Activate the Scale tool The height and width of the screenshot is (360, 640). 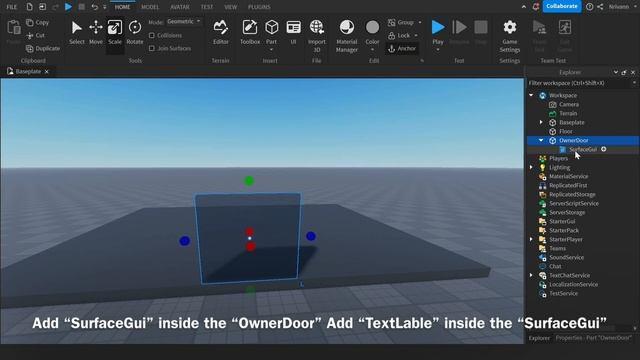point(115,32)
